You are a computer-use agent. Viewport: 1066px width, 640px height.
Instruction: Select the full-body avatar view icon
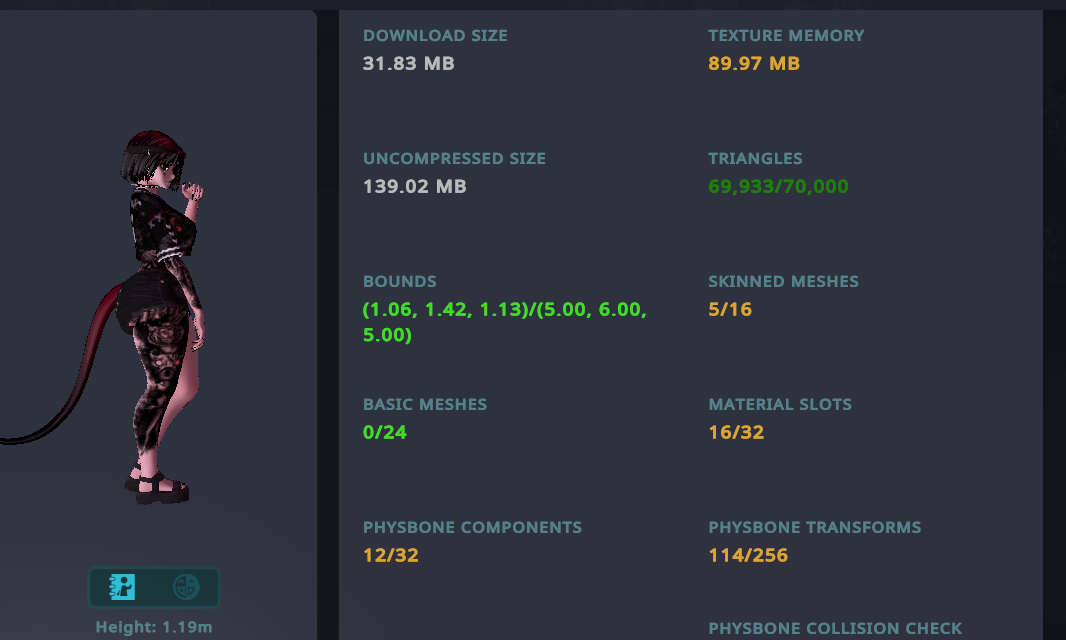[x=122, y=586]
